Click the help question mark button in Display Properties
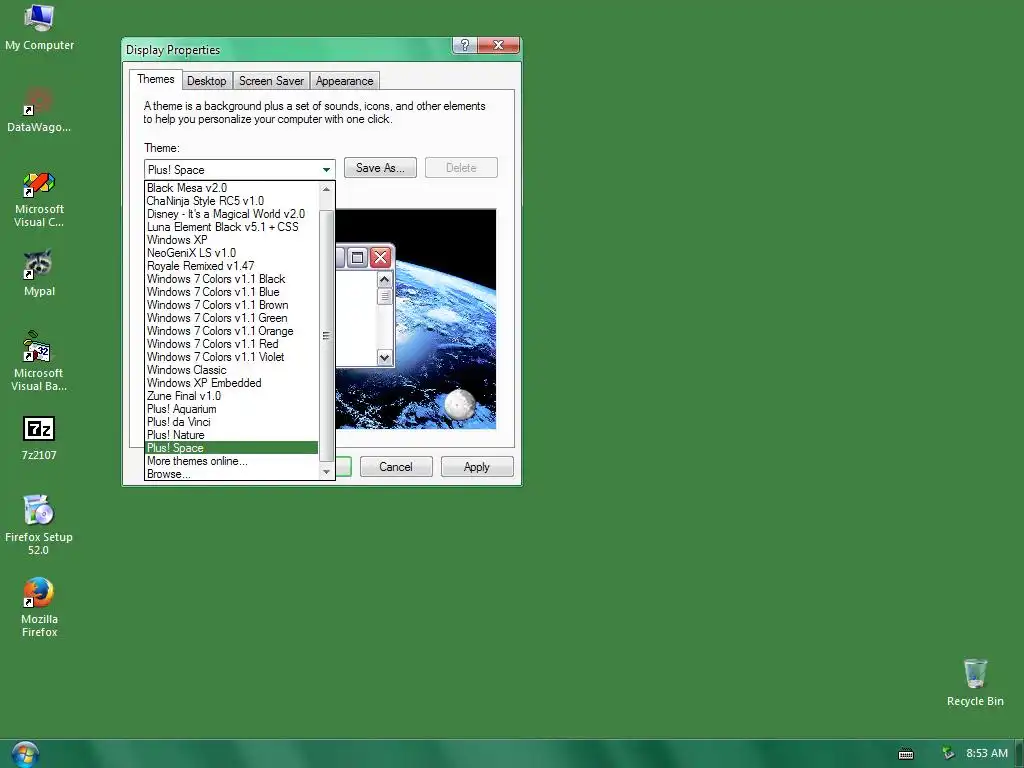Screen dimensions: 1024x768 [464, 45]
